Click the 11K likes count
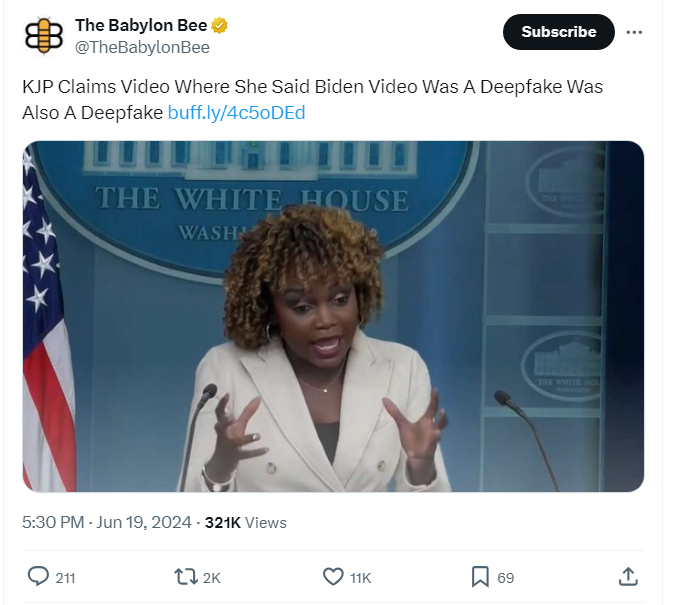 click(x=360, y=578)
